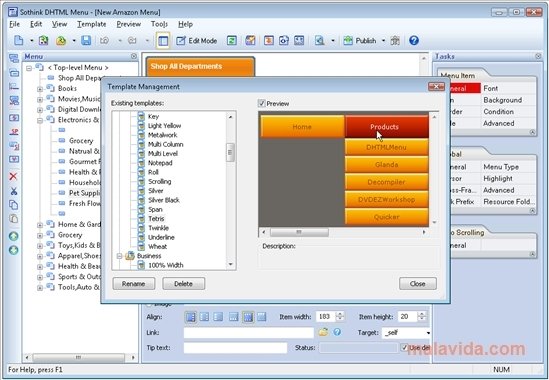Viewport: 549px width, 380px height.
Task: Click the SP separator icon in sidebar
Action: click(14, 132)
